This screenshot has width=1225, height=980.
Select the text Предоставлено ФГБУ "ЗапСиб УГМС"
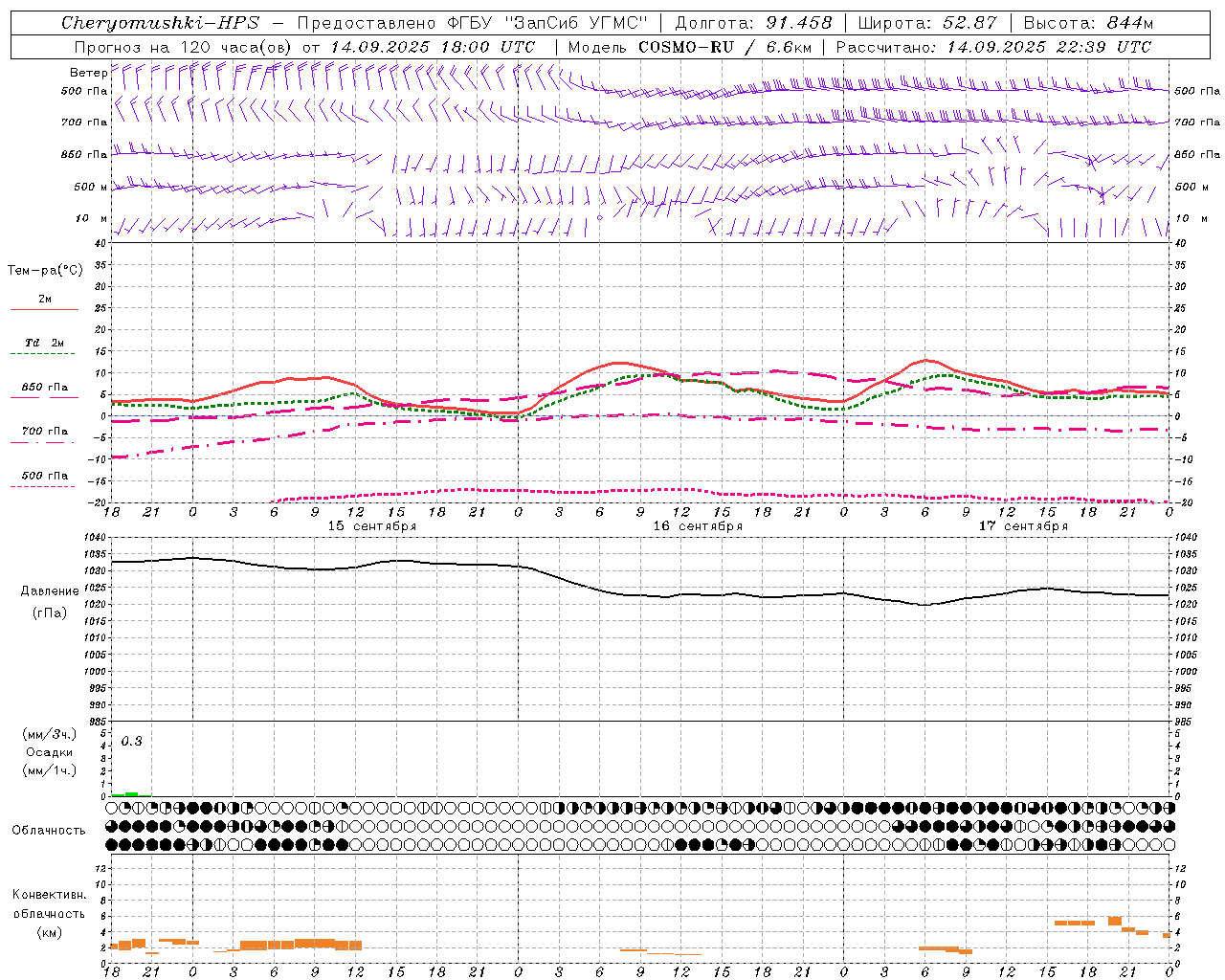473,23
